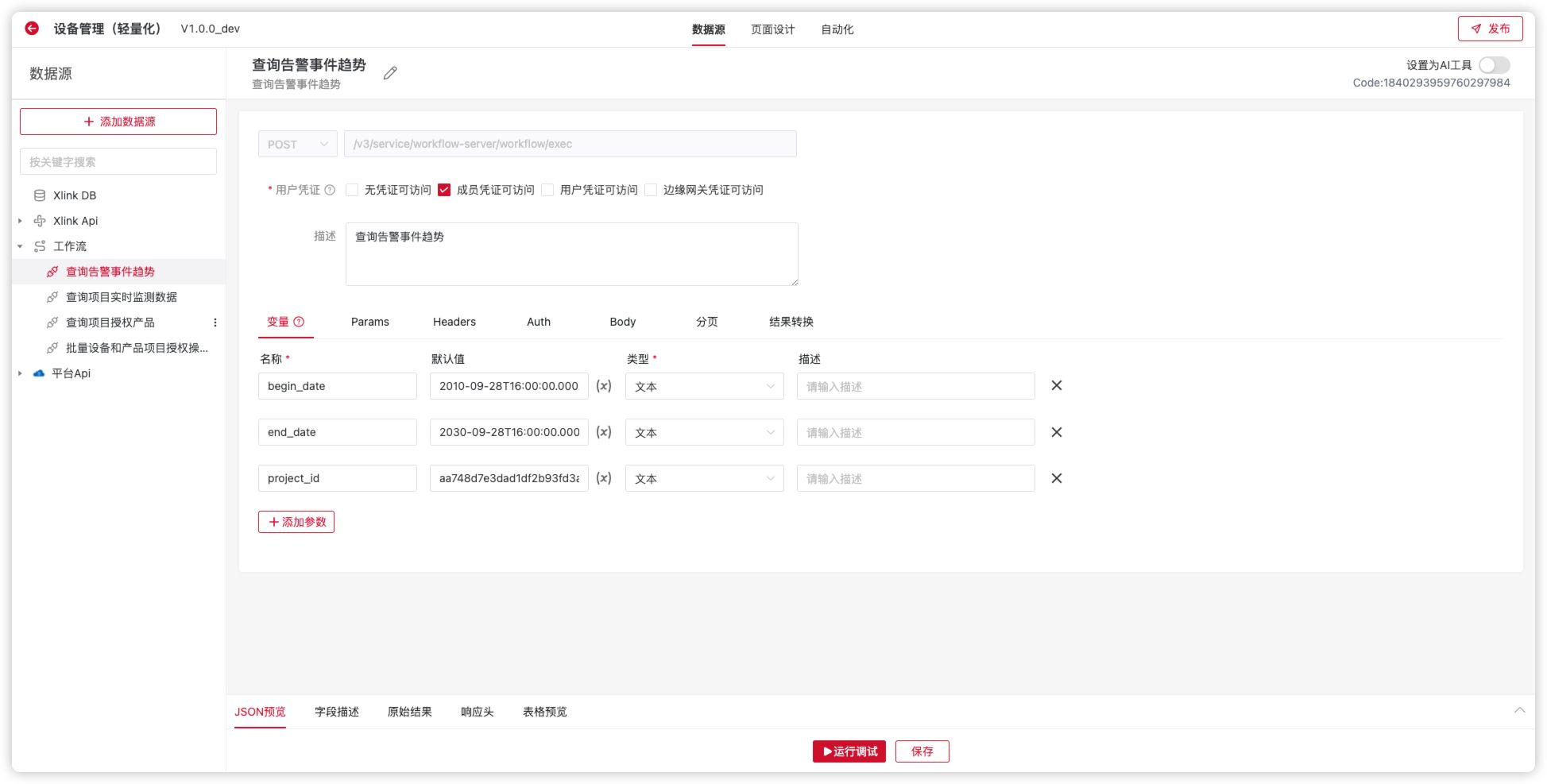Delete the end_date variable with the X icon
The height and width of the screenshot is (784, 1547).
[x=1057, y=431]
